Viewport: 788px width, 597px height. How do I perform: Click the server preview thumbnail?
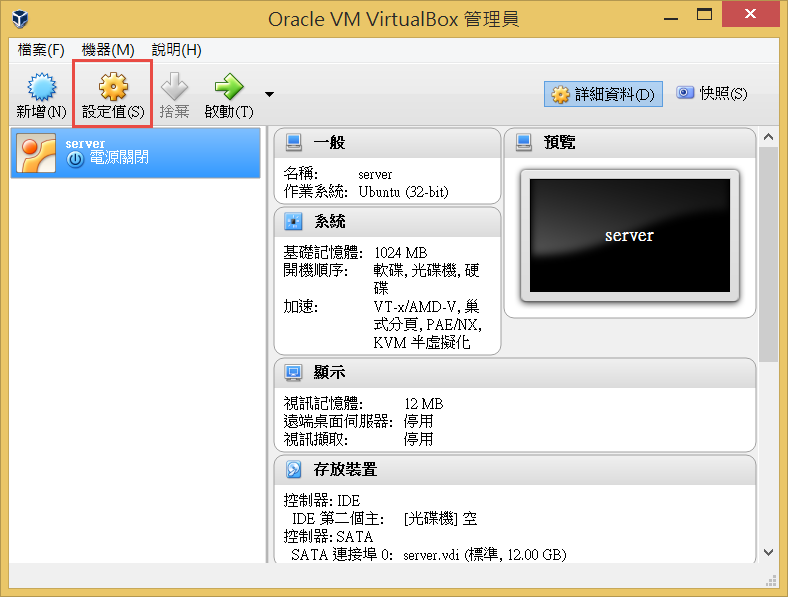point(630,235)
